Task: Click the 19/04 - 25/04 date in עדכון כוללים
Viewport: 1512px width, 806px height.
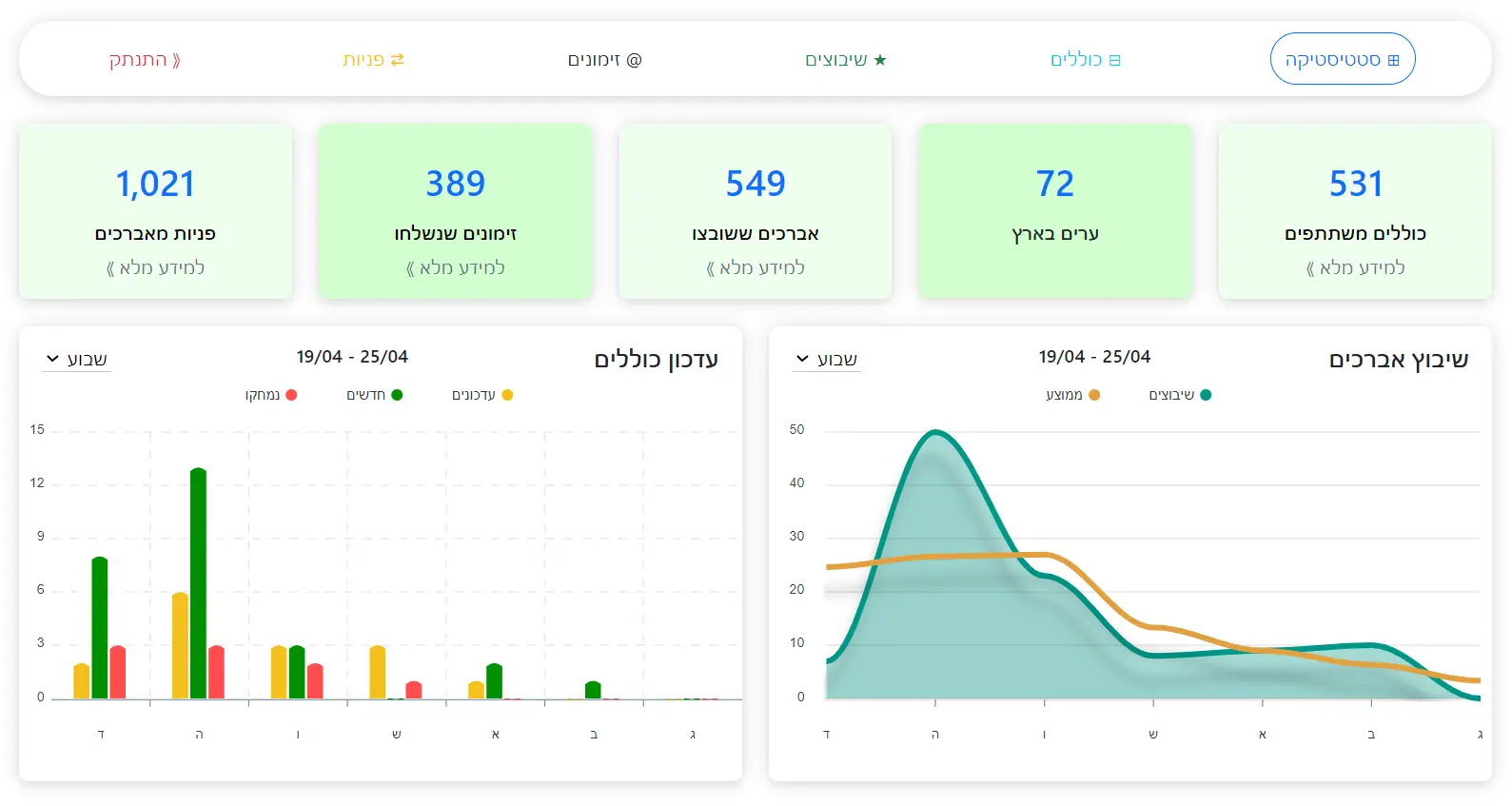Action: pos(352,357)
